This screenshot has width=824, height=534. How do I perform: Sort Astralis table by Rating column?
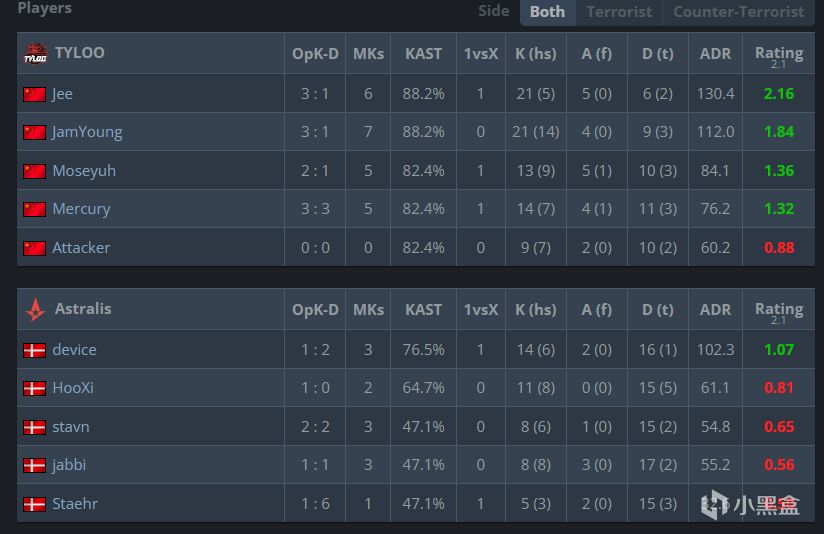coord(778,309)
